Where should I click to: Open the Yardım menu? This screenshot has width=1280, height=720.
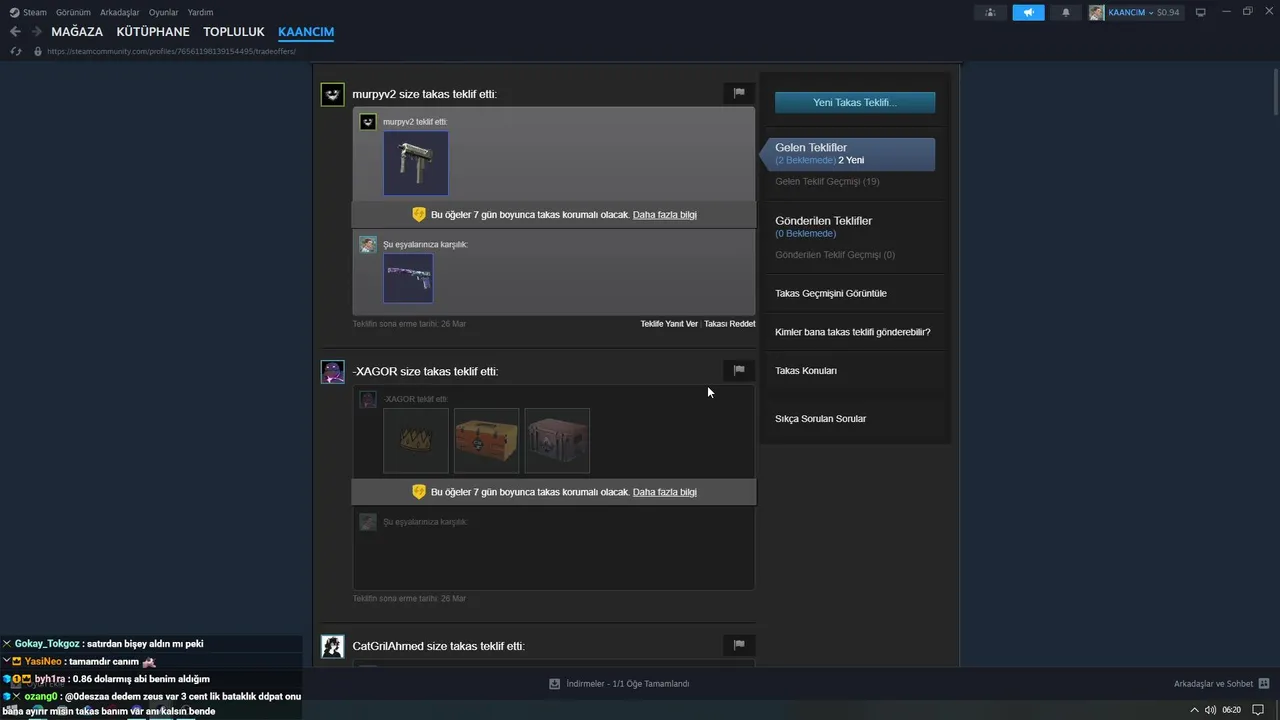200,12
